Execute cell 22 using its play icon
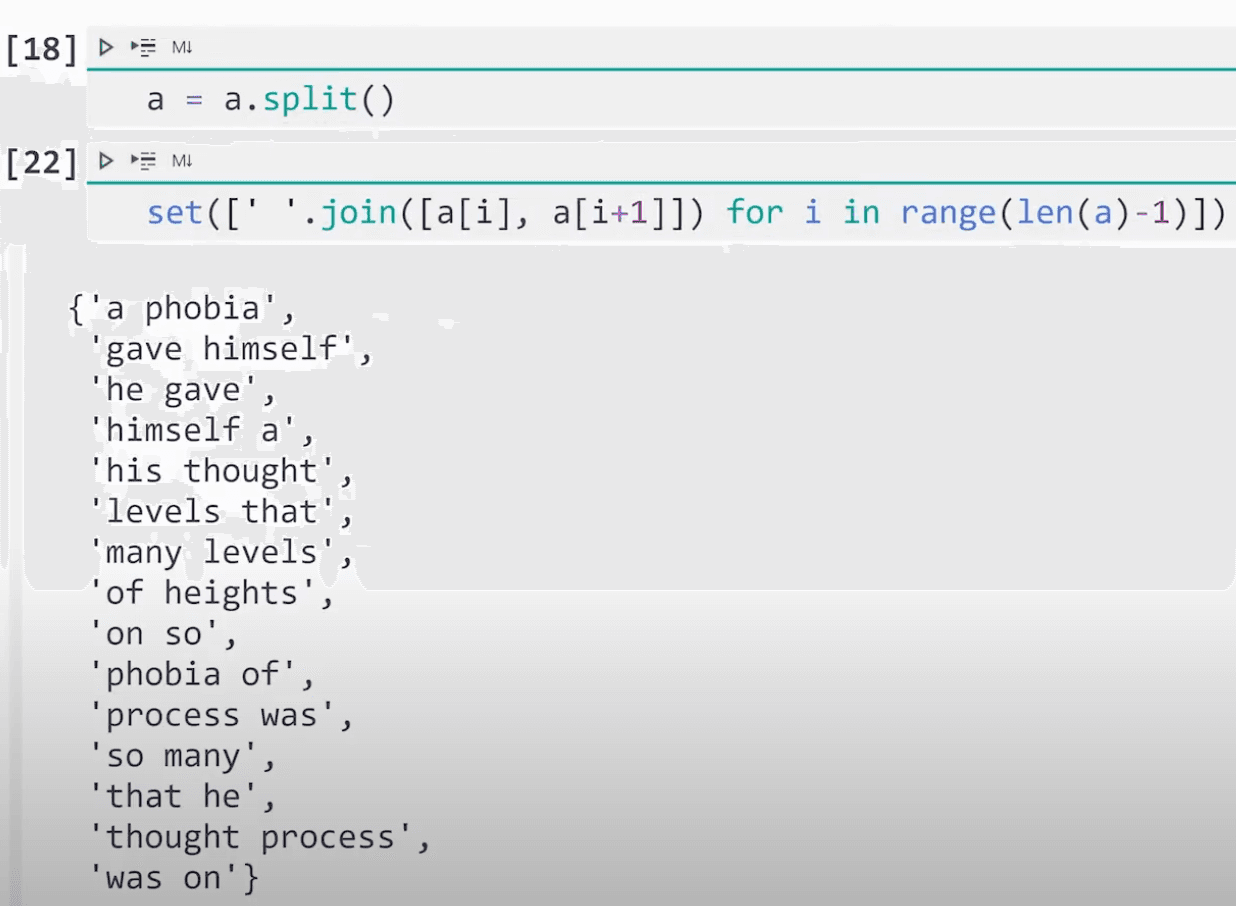Viewport: 1236px width, 906px height. [106, 160]
